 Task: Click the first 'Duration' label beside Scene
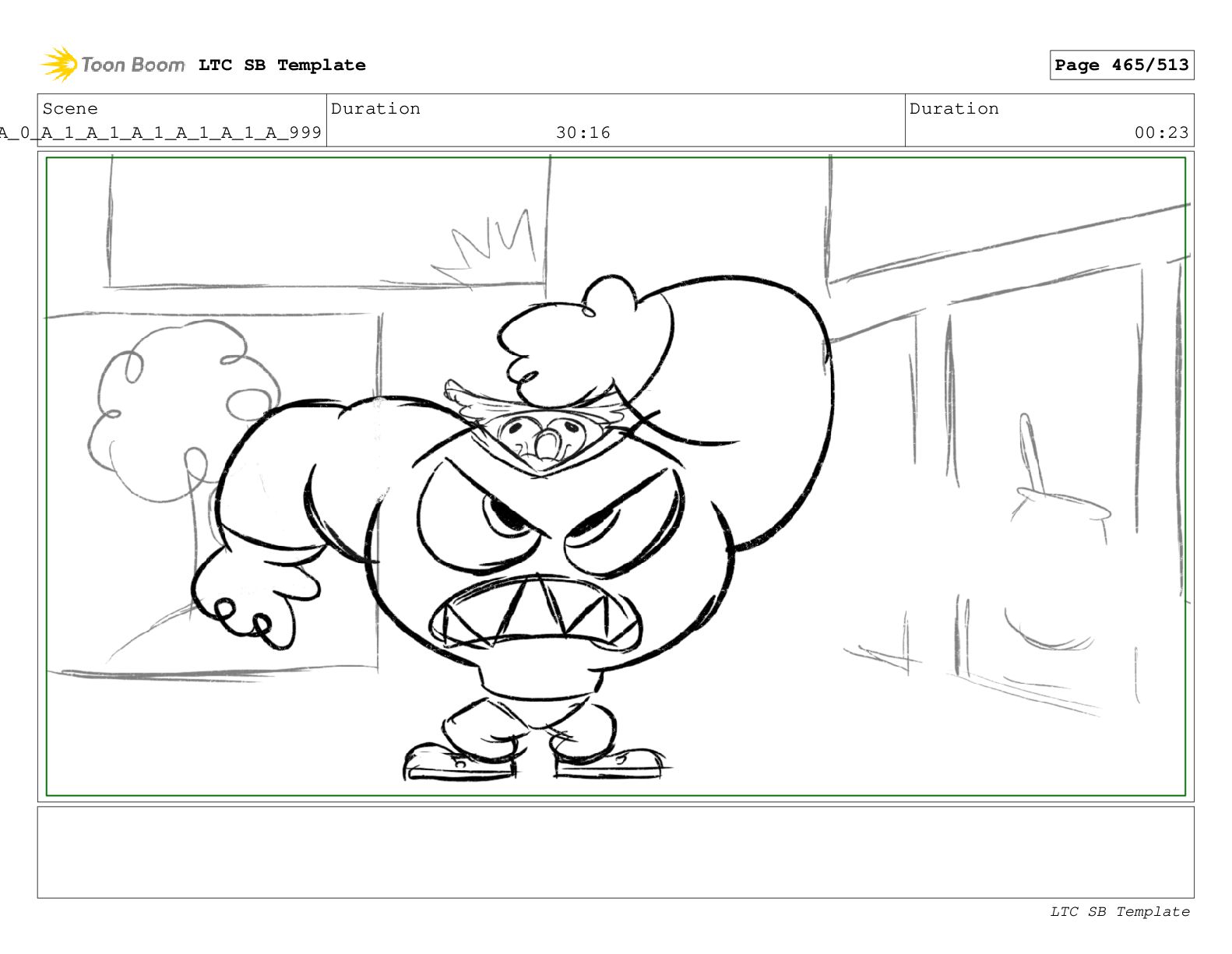coord(375,109)
